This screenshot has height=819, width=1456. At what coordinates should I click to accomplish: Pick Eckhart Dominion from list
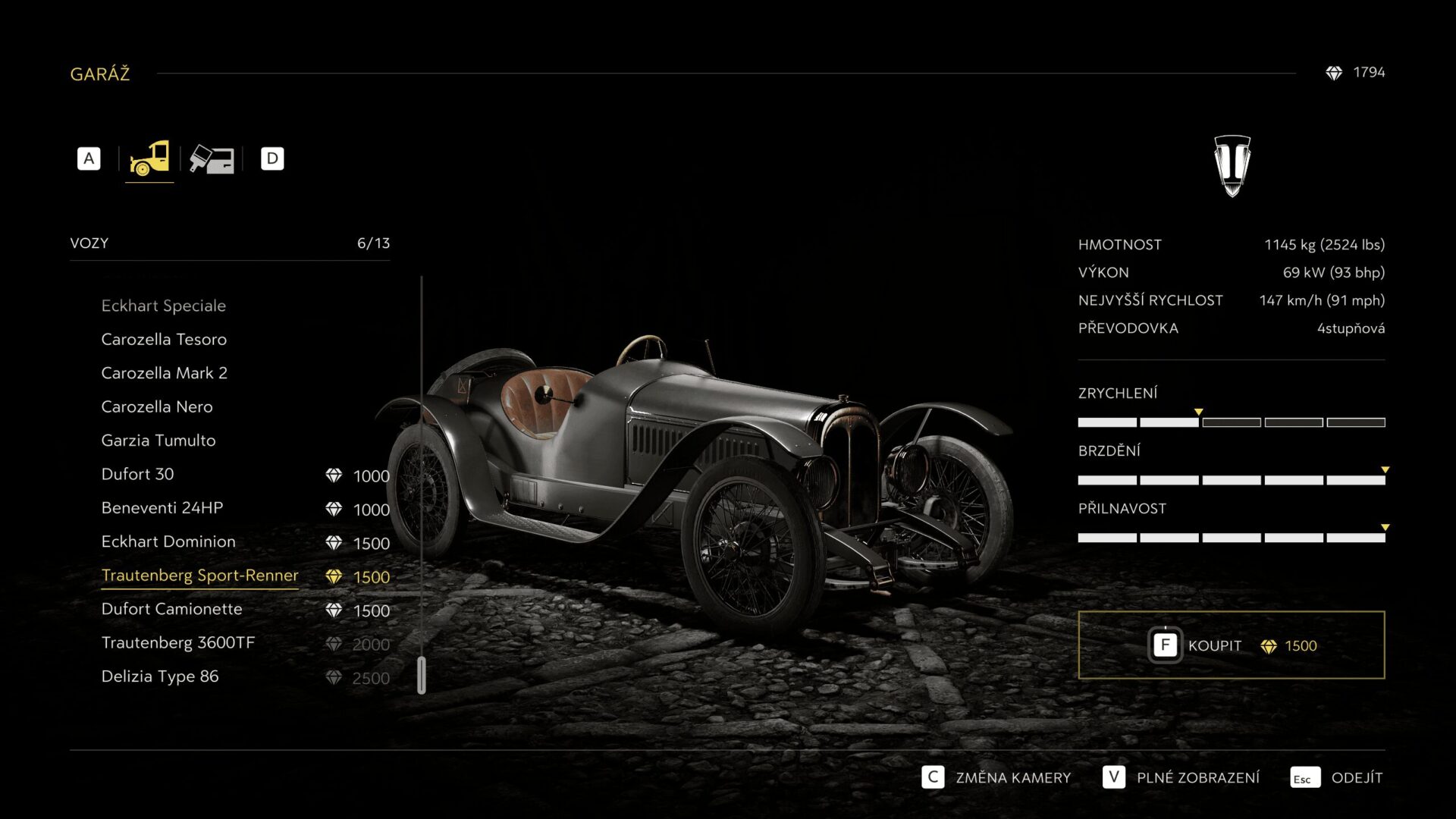(168, 541)
